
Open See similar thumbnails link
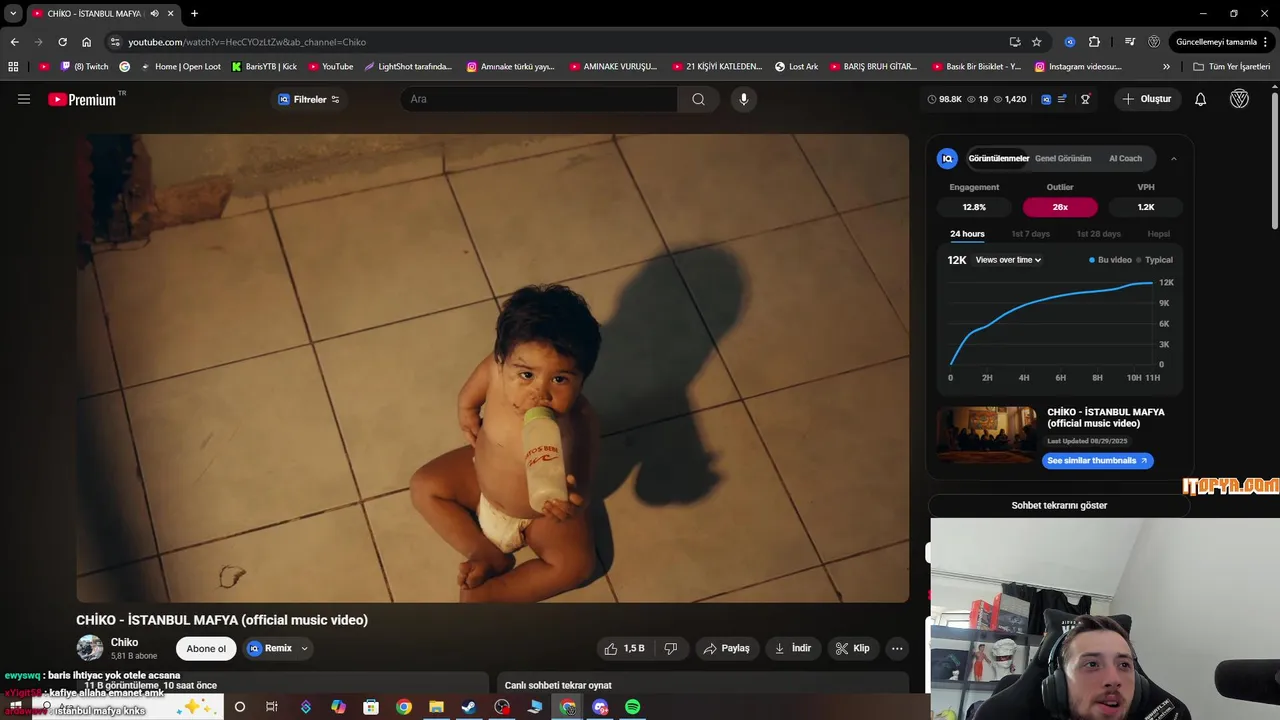click(1097, 461)
